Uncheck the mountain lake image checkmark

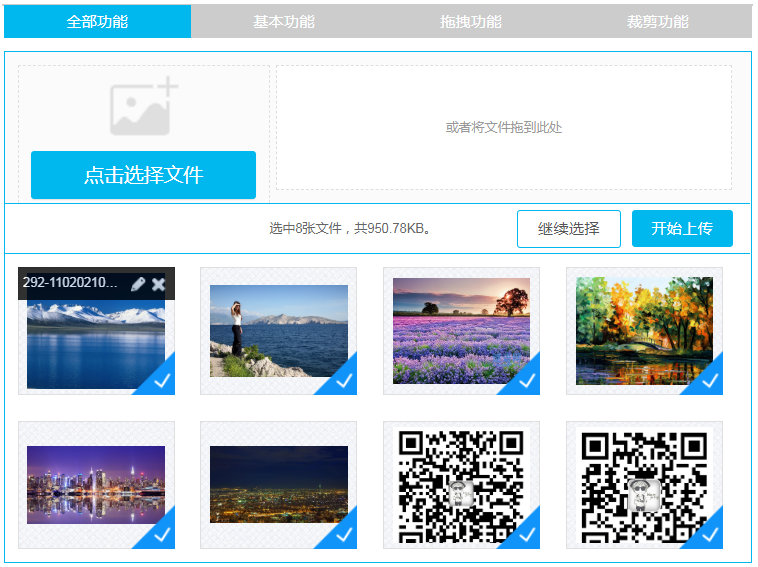click(x=161, y=381)
